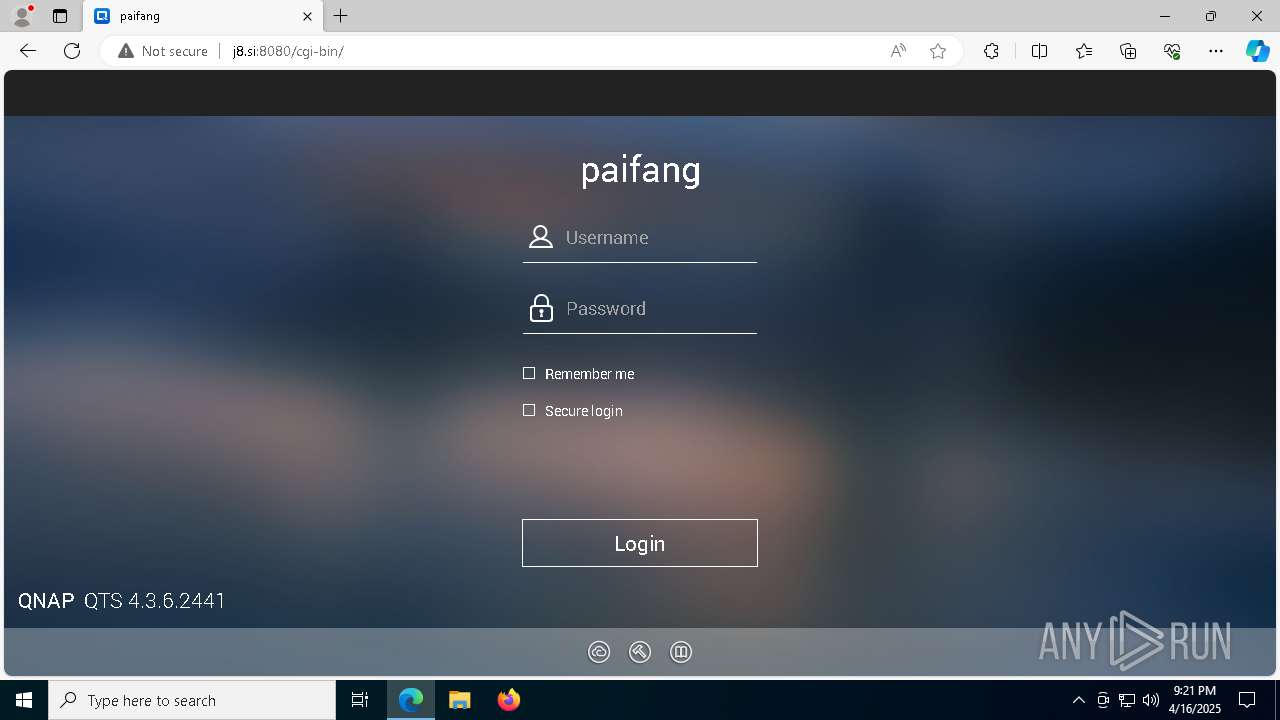Open the Favorites list icon
The image size is (1280, 720).
tap(1084, 51)
